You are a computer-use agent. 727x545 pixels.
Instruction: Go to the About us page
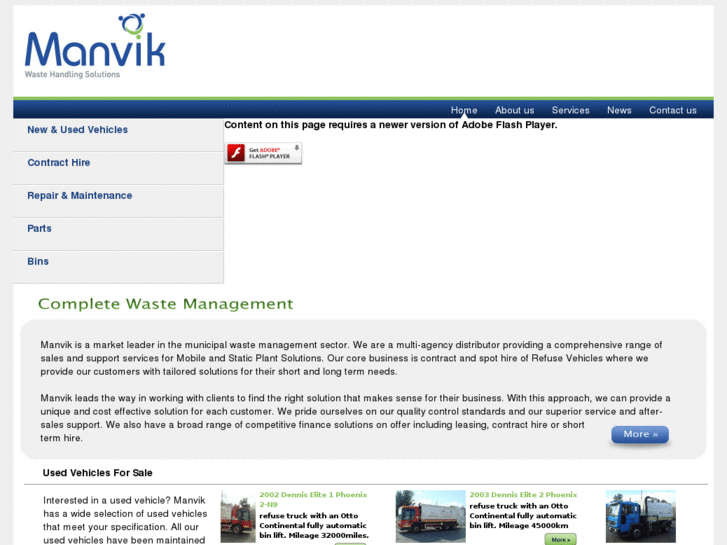tap(514, 110)
